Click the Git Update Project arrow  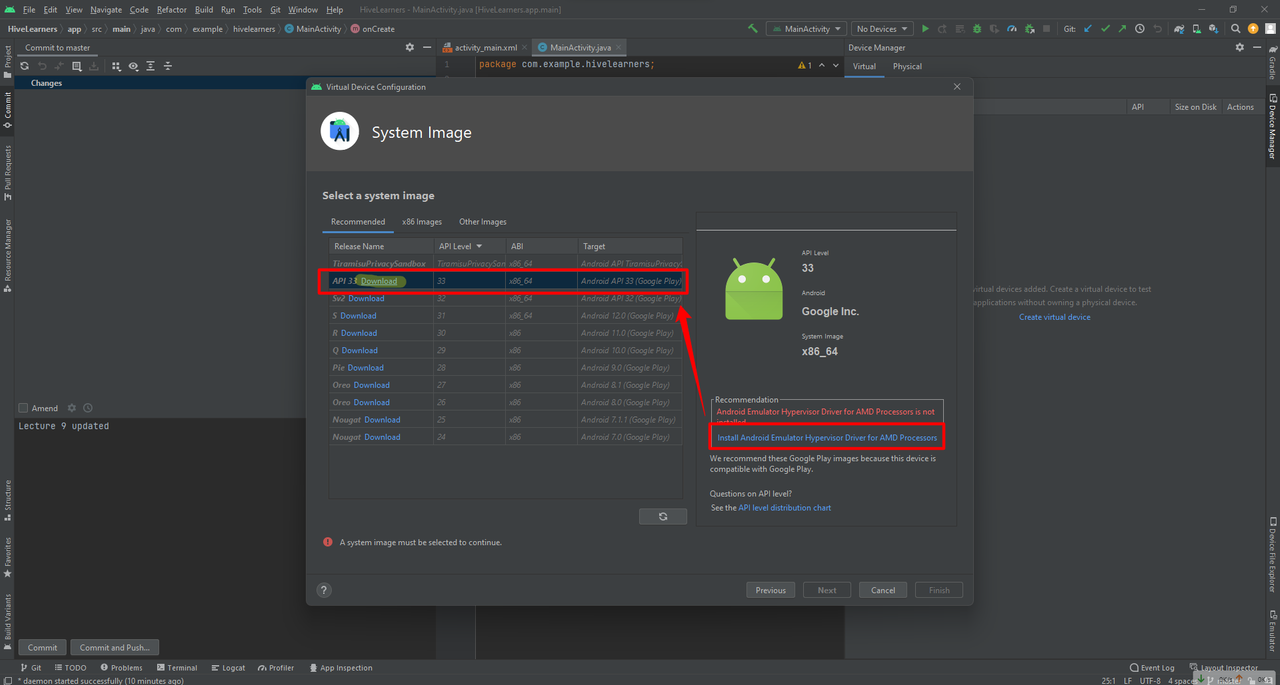[x=1088, y=29]
